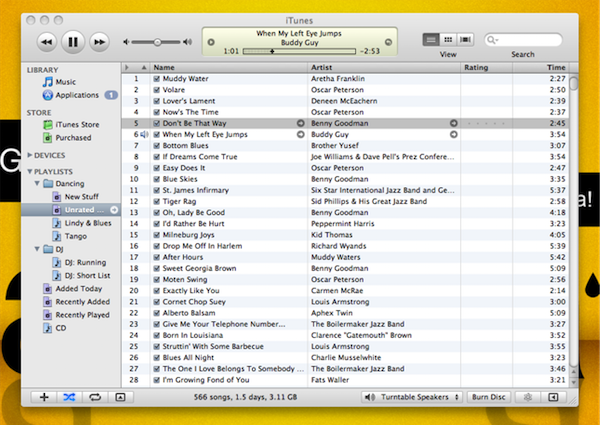Collapse the PLAYLISTS section
Image resolution: width=600 pixels, height=425 pixels.
(29, 171)
